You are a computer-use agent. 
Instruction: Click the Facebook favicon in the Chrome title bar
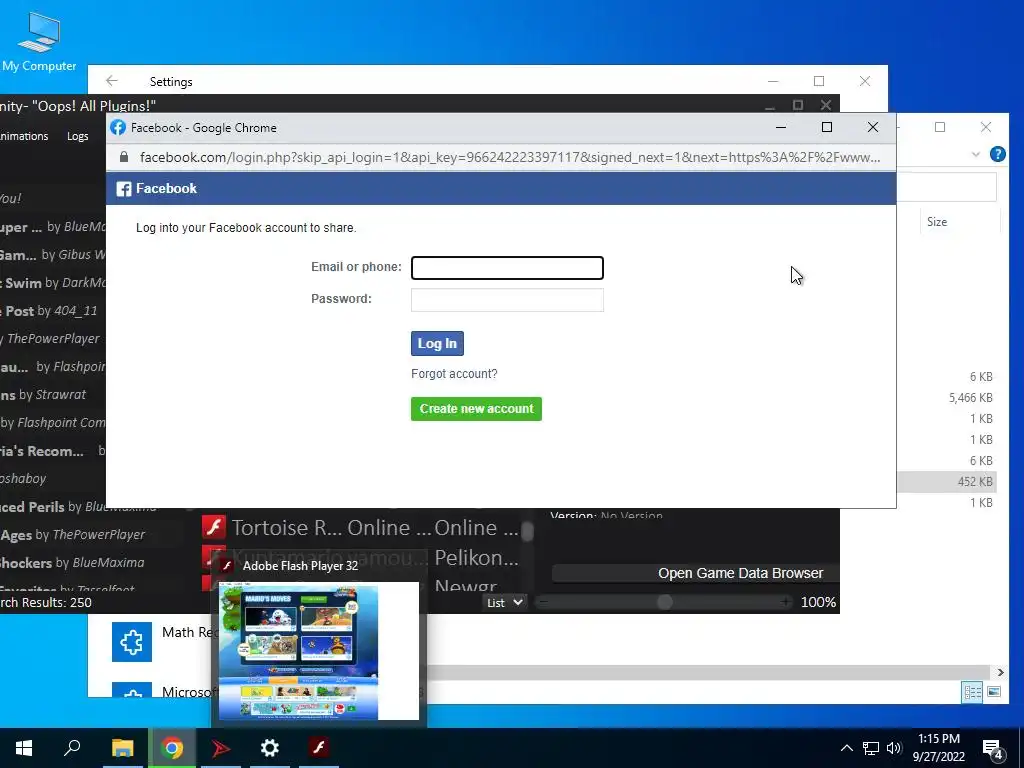118,127
